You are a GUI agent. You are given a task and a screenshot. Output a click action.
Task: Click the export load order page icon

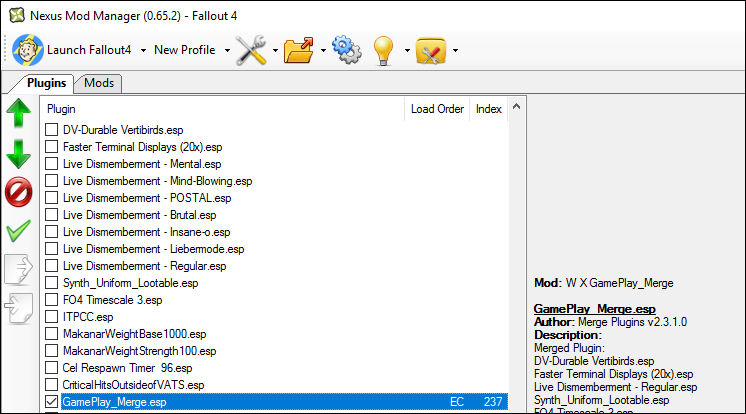point(19,269)
